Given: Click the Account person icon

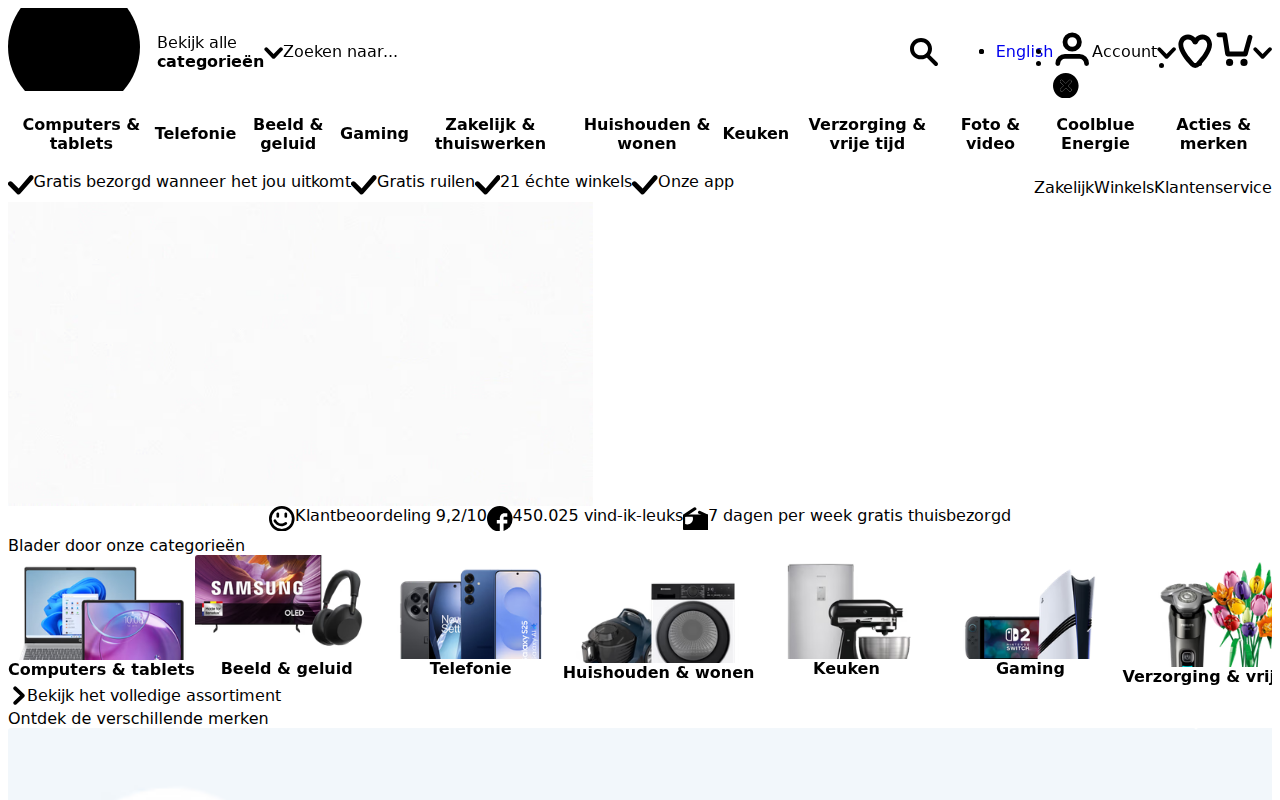Looking at the screenshot, I should (x=1072, y=50).
